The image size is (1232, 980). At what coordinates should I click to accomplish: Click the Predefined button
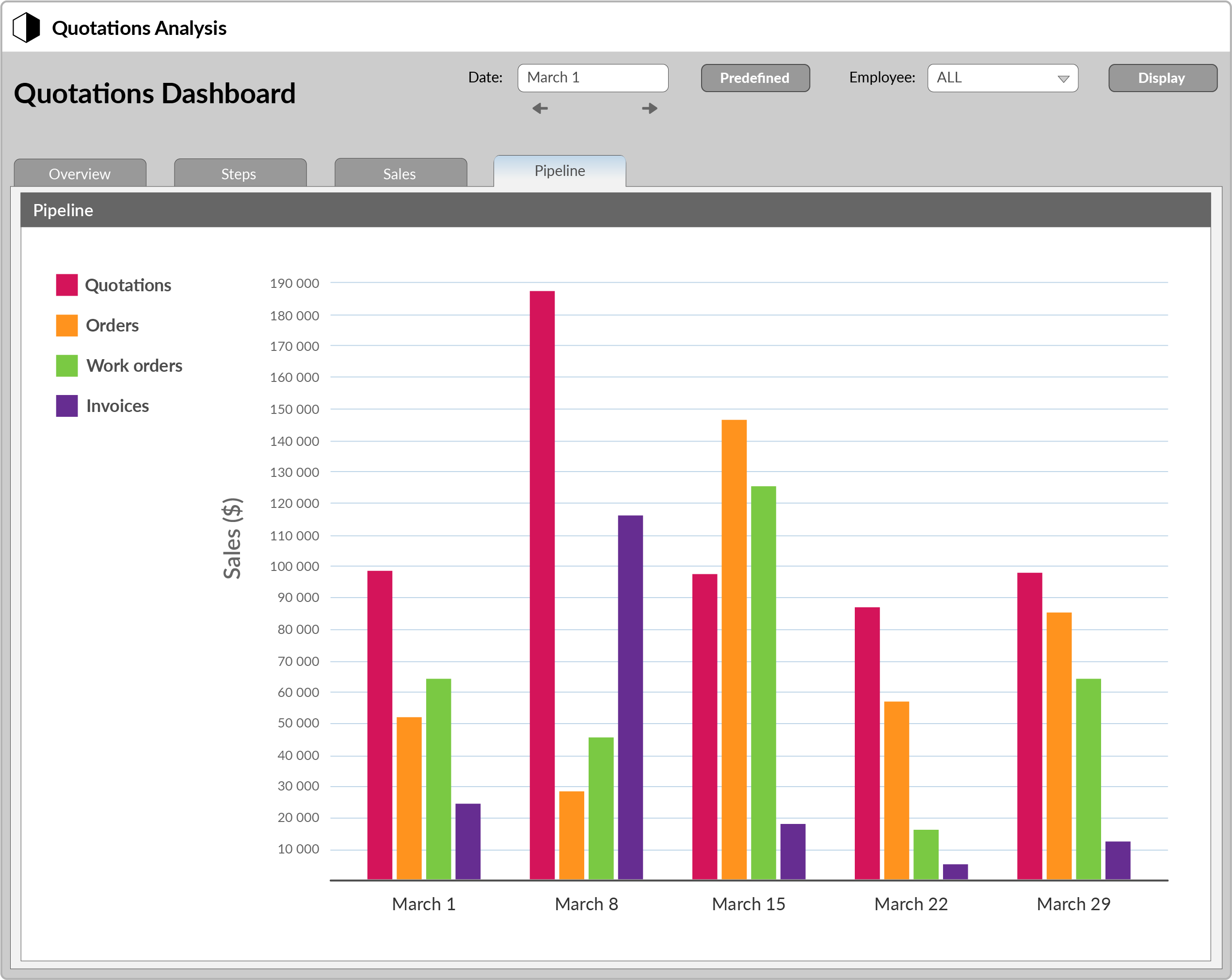[x=755, y=78]
